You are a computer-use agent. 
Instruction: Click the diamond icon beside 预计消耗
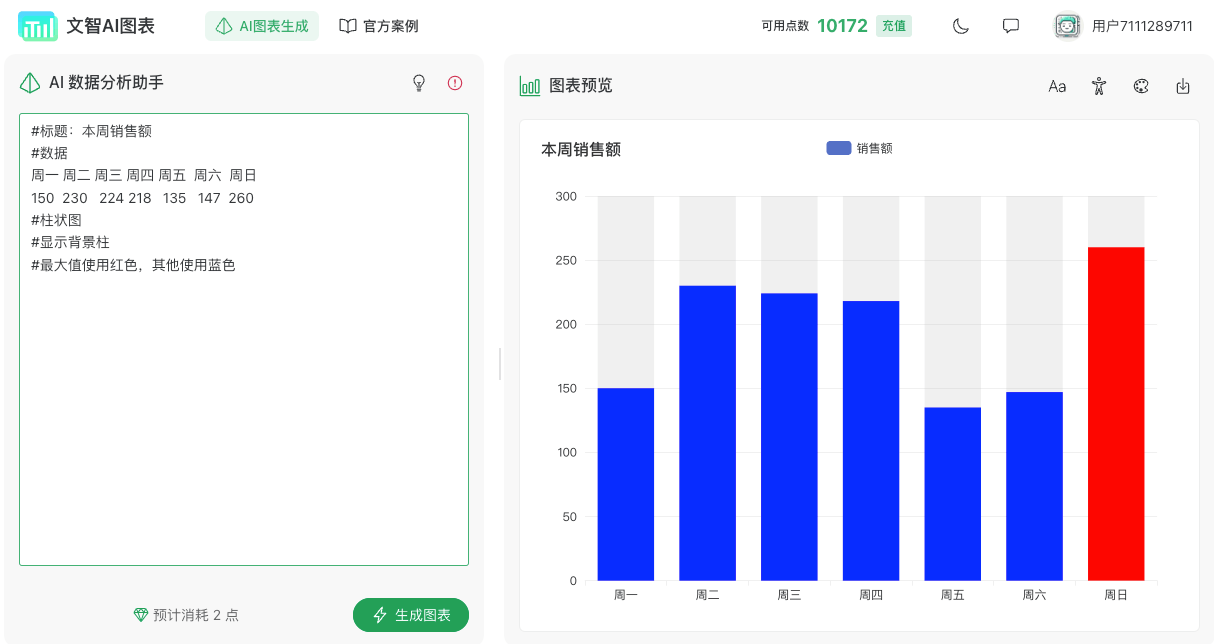(x=141, y=615)
